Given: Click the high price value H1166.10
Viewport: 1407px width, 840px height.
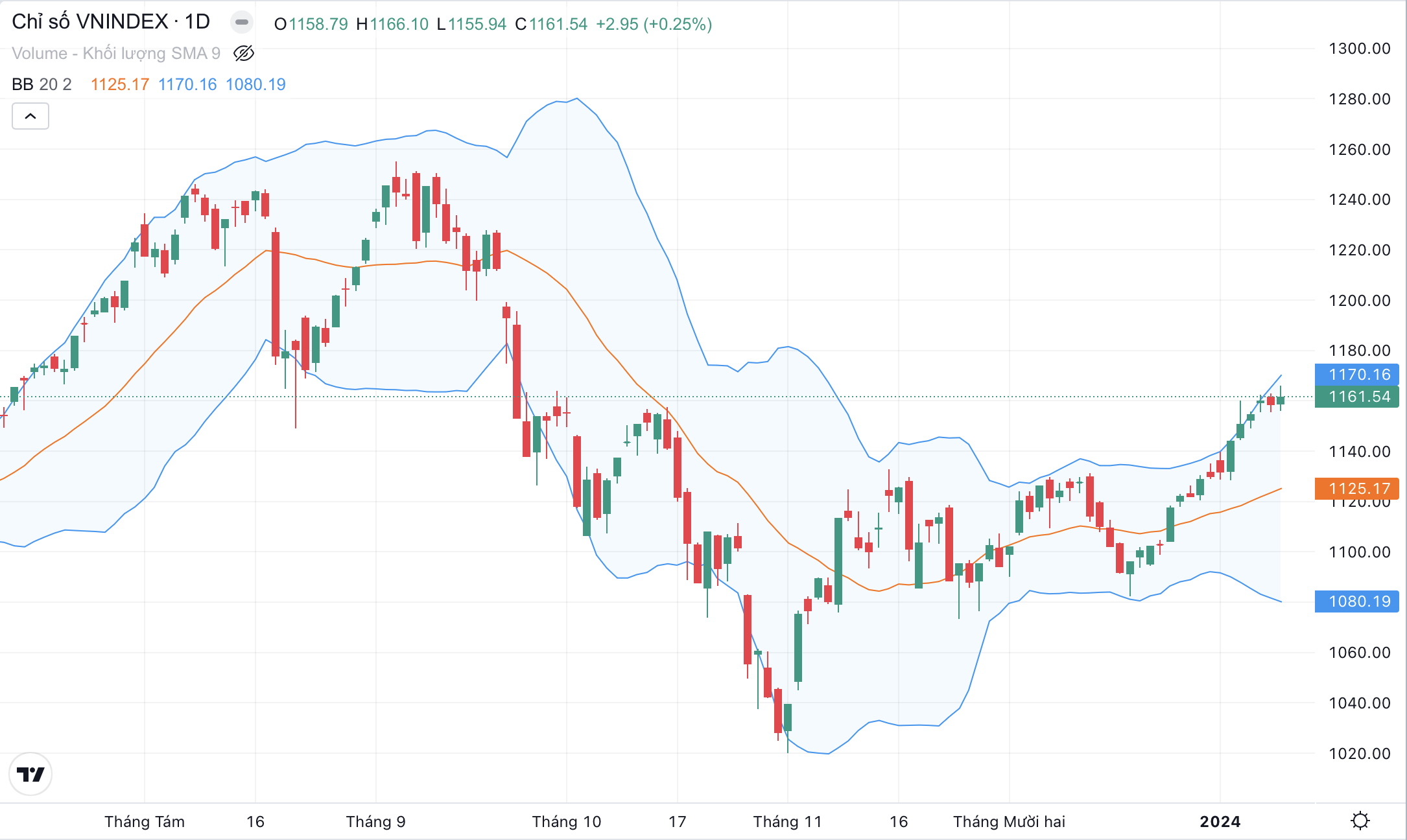Looking at the screenshot, I should [x=392, y=24].
